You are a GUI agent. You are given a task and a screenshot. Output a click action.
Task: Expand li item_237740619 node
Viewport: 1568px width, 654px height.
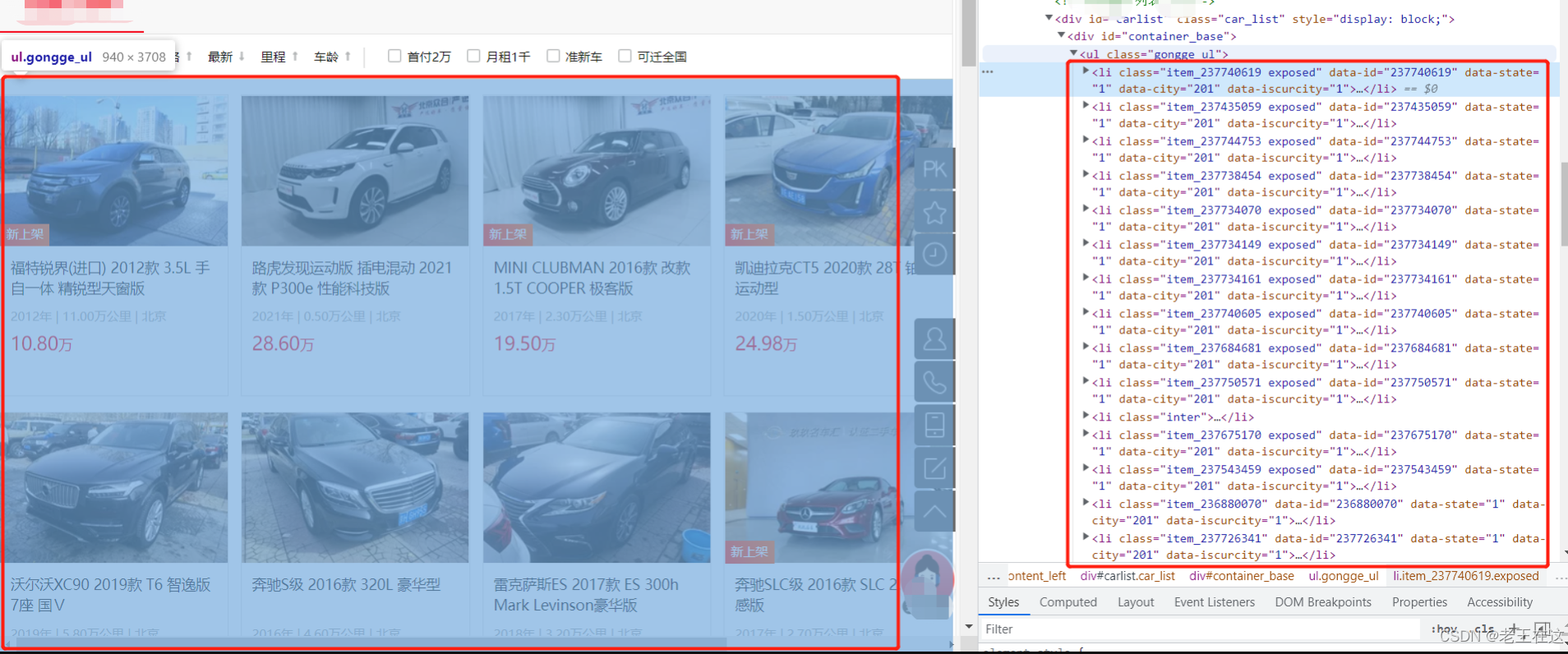pos(1086,71)
